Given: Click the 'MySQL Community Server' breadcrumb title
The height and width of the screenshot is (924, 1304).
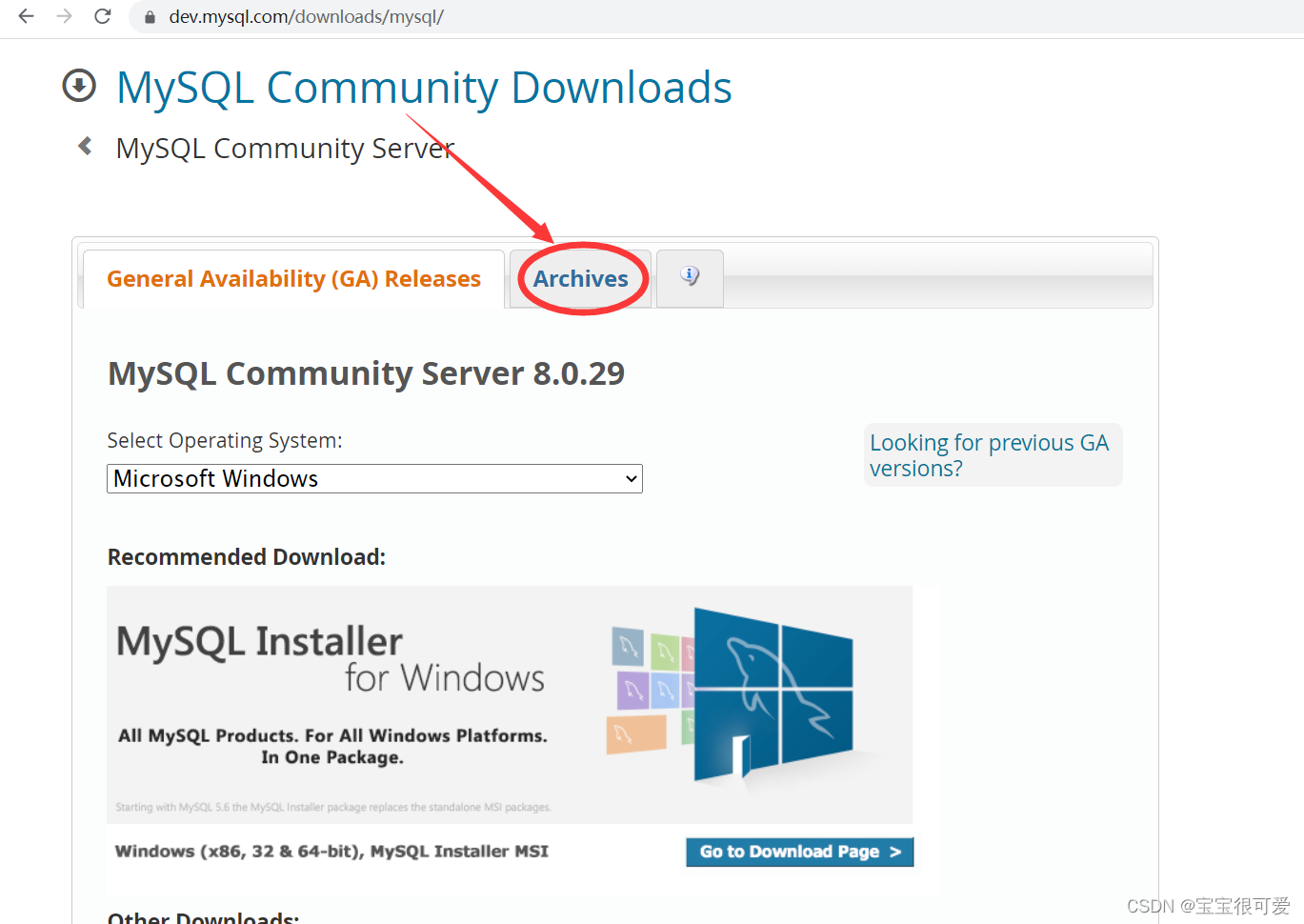Looking at the screenshot, I should pos(286,149).
